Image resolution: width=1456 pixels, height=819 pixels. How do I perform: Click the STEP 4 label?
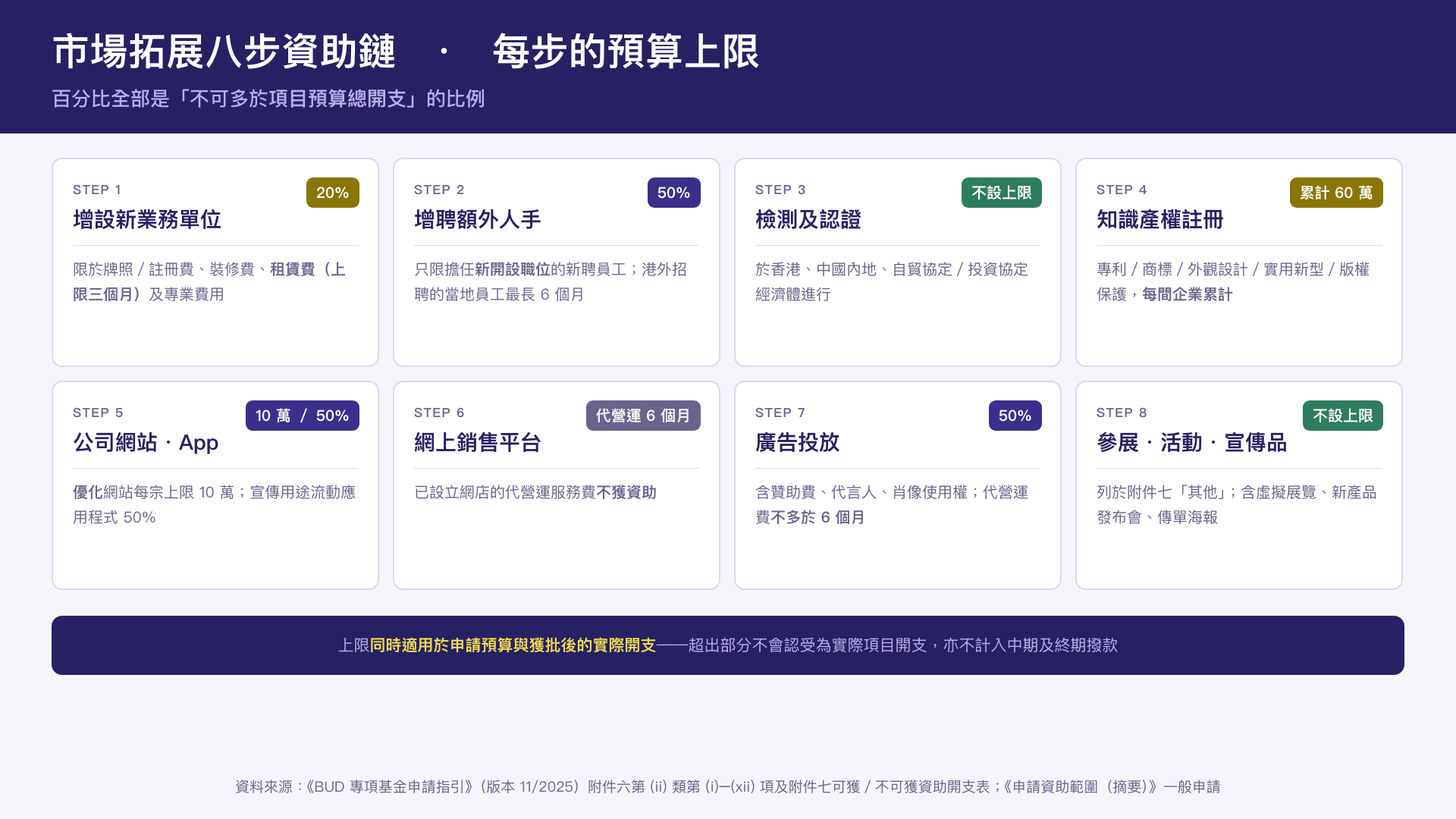[1122, 190]
